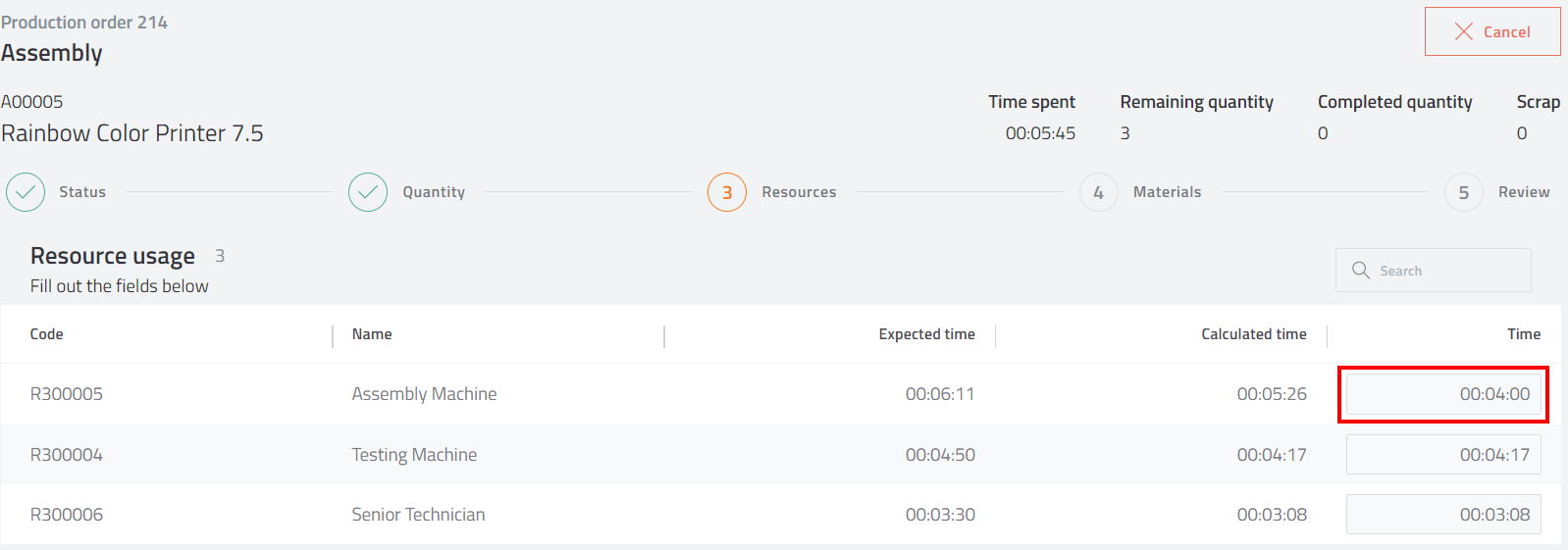1568x550 pixels.
Task: Edit Assembly Machine time field 00:04:00
Action: click(1443, 394)
